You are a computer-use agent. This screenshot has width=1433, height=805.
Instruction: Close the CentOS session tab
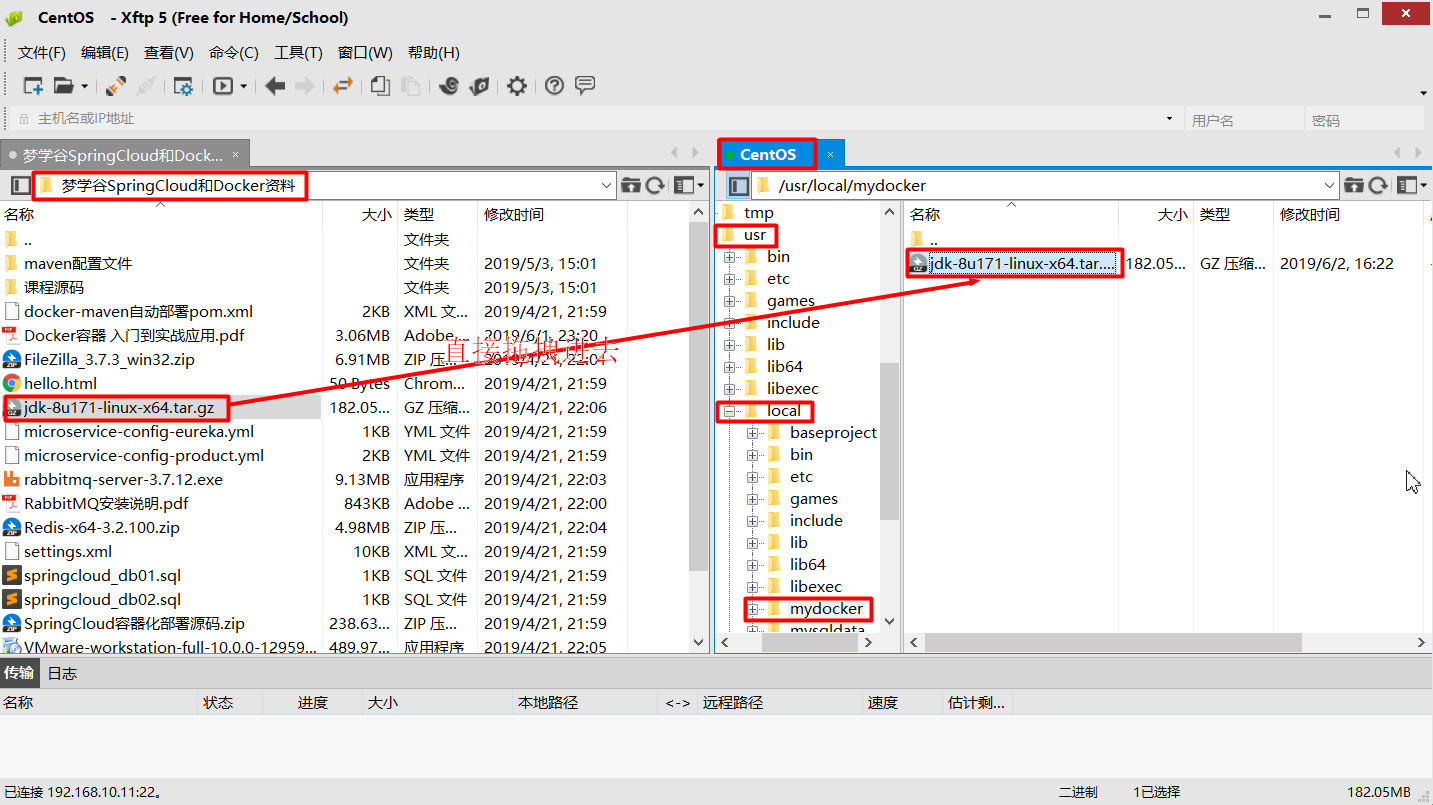pyautogui.click(x=830, y=155)
